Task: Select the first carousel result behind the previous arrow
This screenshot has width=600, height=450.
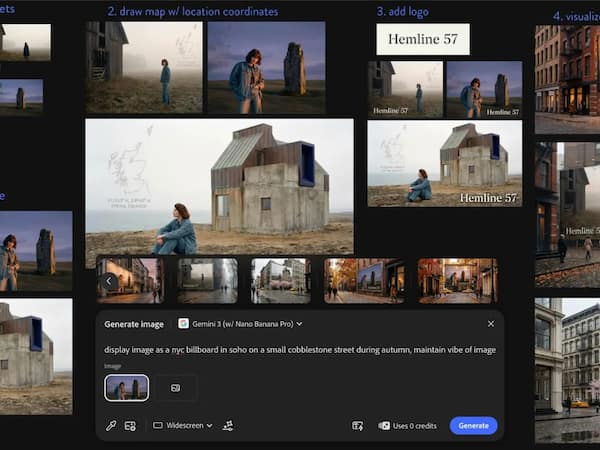Action: tap(130, 281)
